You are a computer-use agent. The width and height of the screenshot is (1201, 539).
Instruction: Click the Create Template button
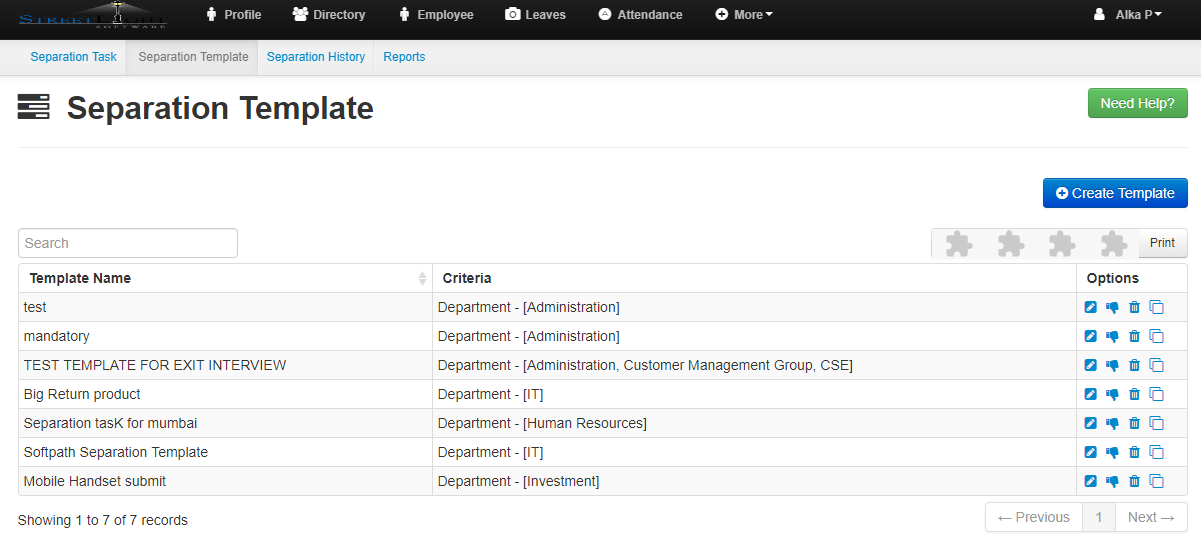coord(1115,193)
